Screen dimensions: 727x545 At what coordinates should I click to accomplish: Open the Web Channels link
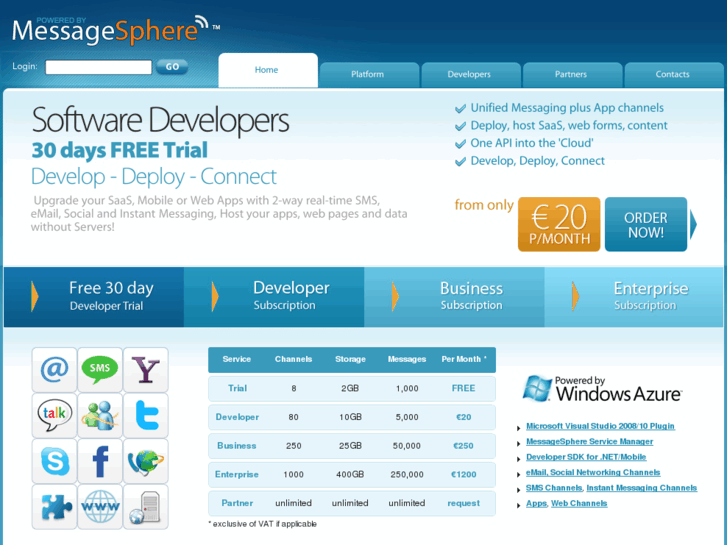[579, 503]
